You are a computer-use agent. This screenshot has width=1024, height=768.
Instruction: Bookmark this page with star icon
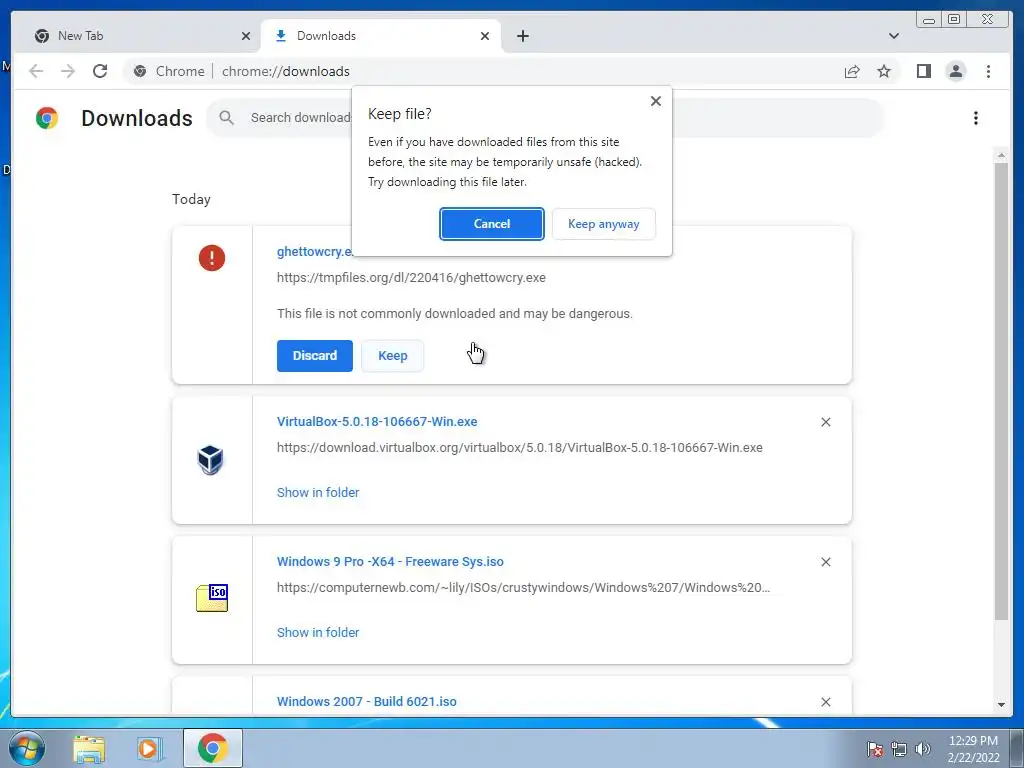(x=884, y=71)
